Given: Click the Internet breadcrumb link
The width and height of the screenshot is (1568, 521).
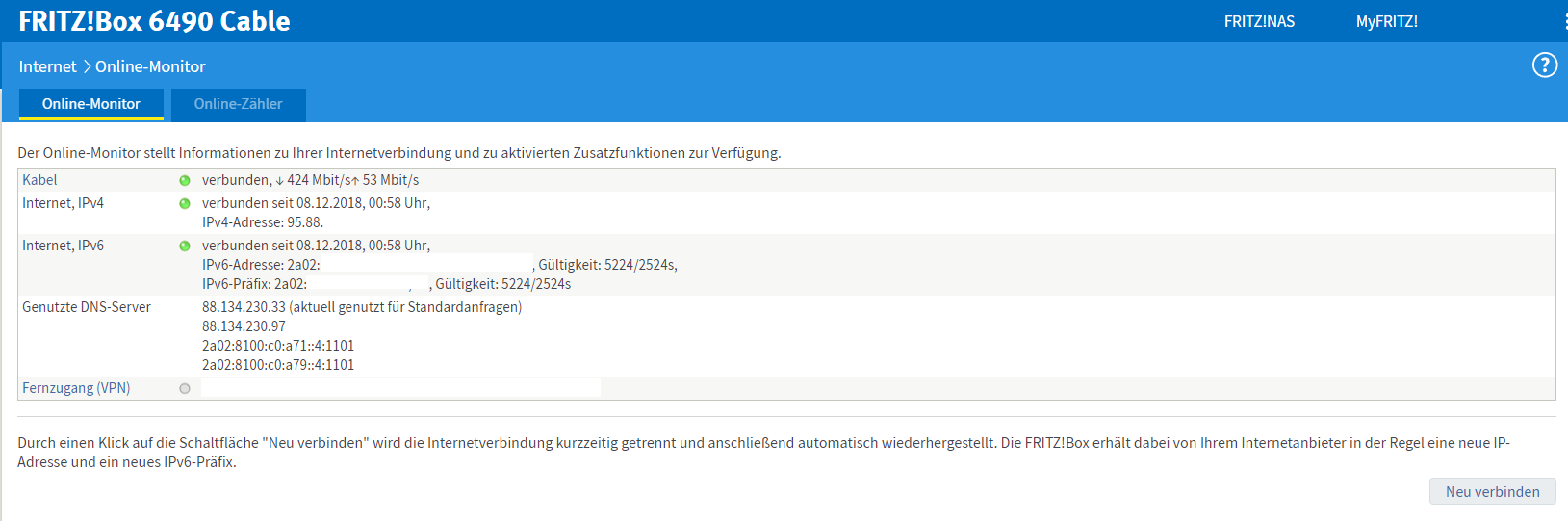Looking at the screenshot, I should tap(47, 66).
